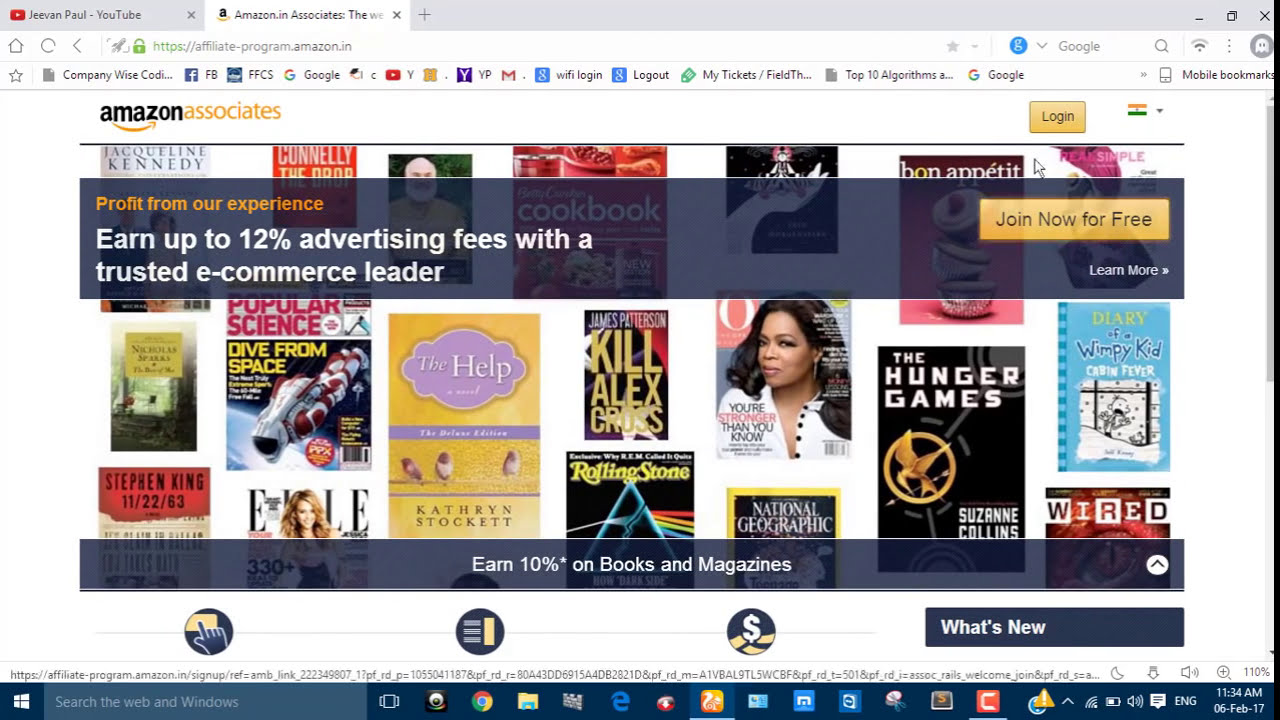
Task: Click the search magnifier icon
Action: click(1161, 46)
